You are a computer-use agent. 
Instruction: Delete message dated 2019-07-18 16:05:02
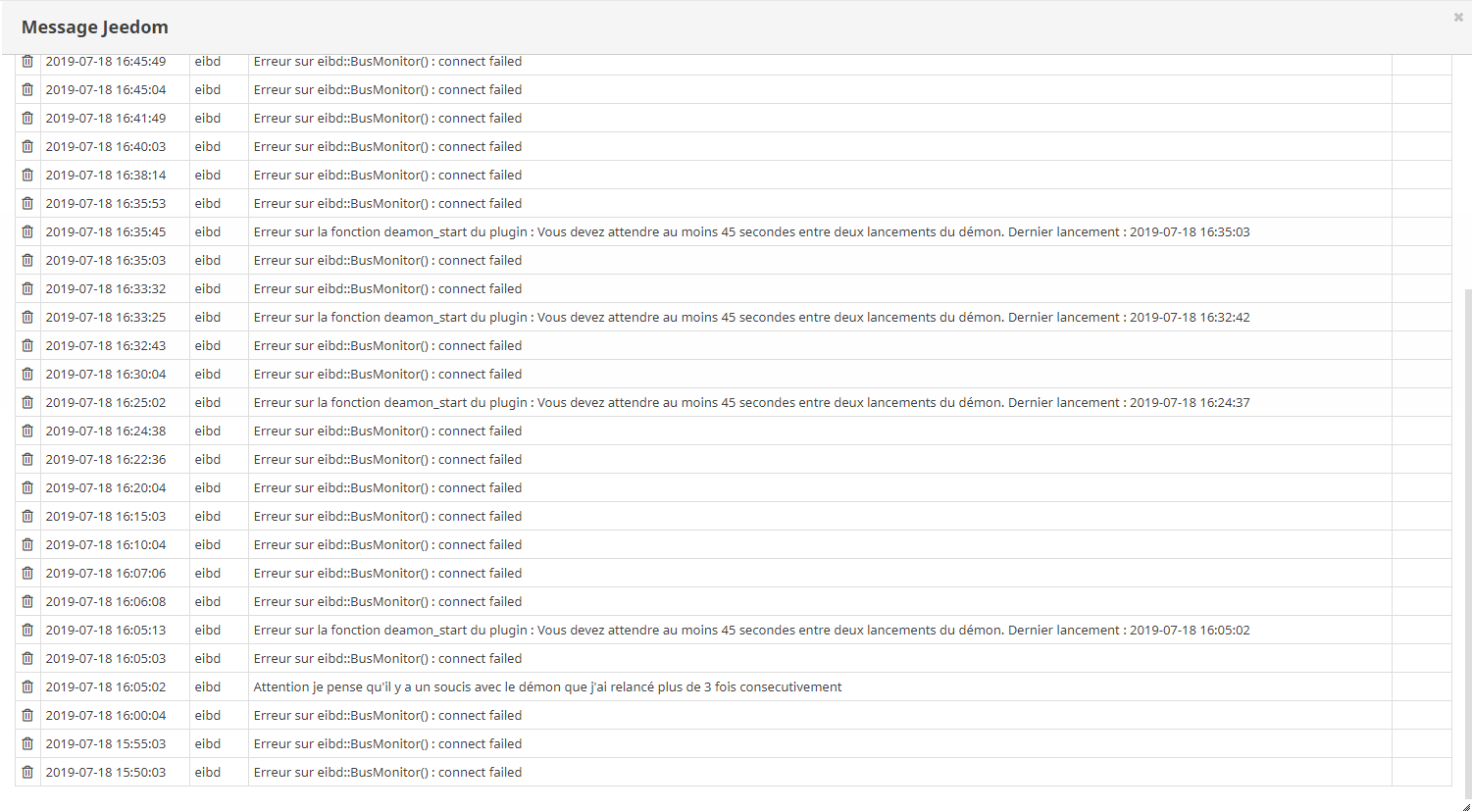(x=27, y=686)
